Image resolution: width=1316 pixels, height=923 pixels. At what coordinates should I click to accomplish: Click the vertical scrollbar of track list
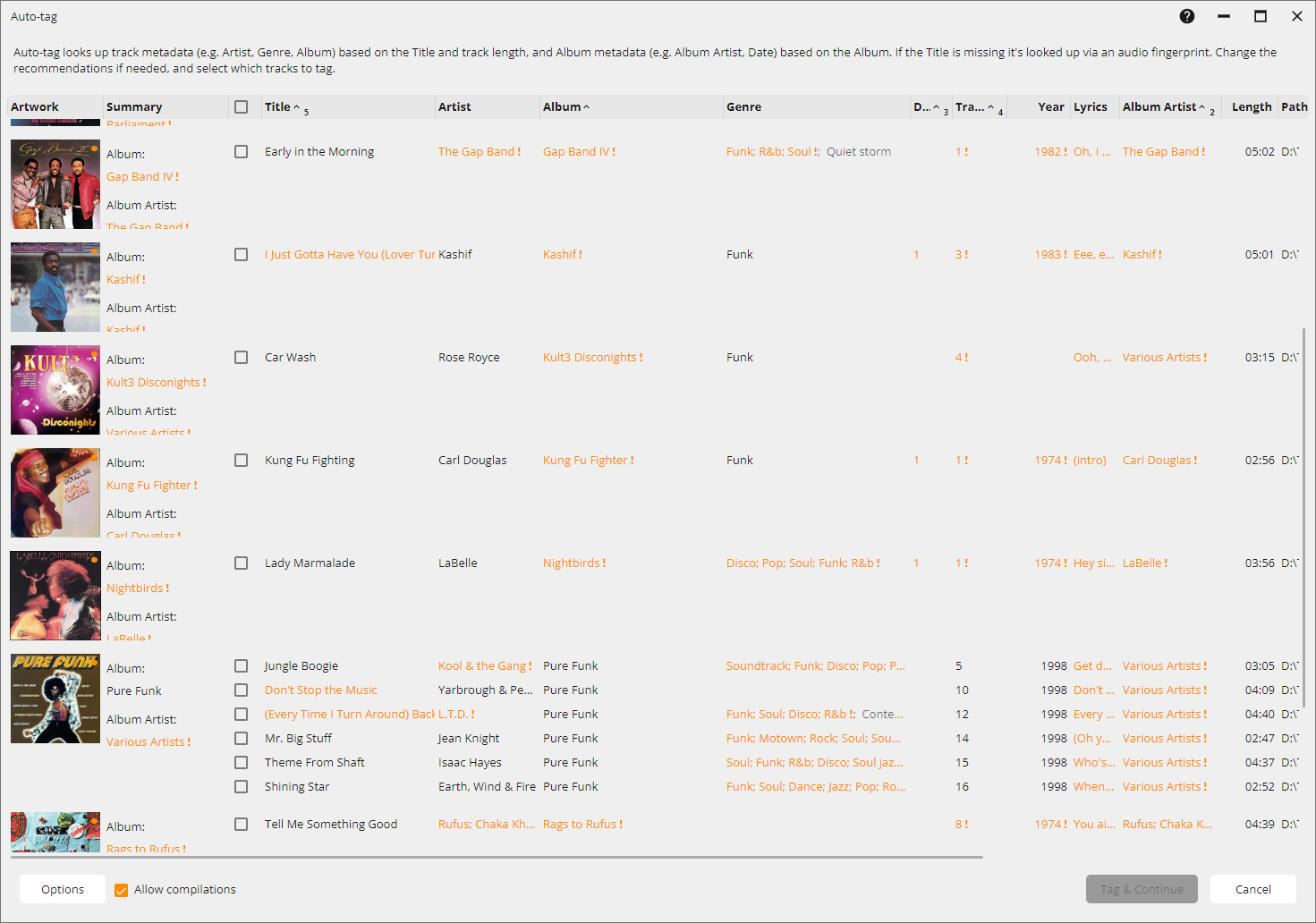click(1303, 519)
